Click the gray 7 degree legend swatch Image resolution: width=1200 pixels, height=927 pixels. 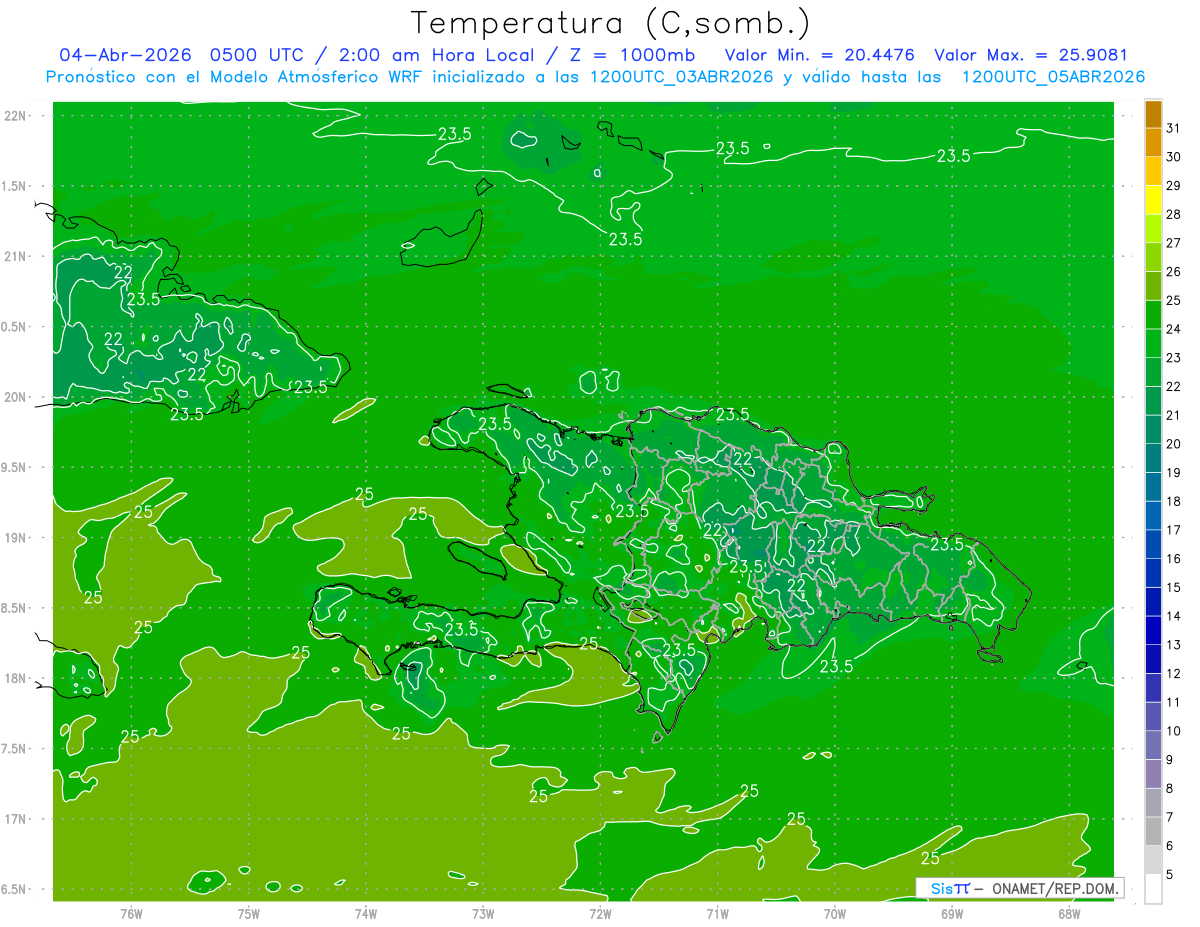(x=1153, y=802)
